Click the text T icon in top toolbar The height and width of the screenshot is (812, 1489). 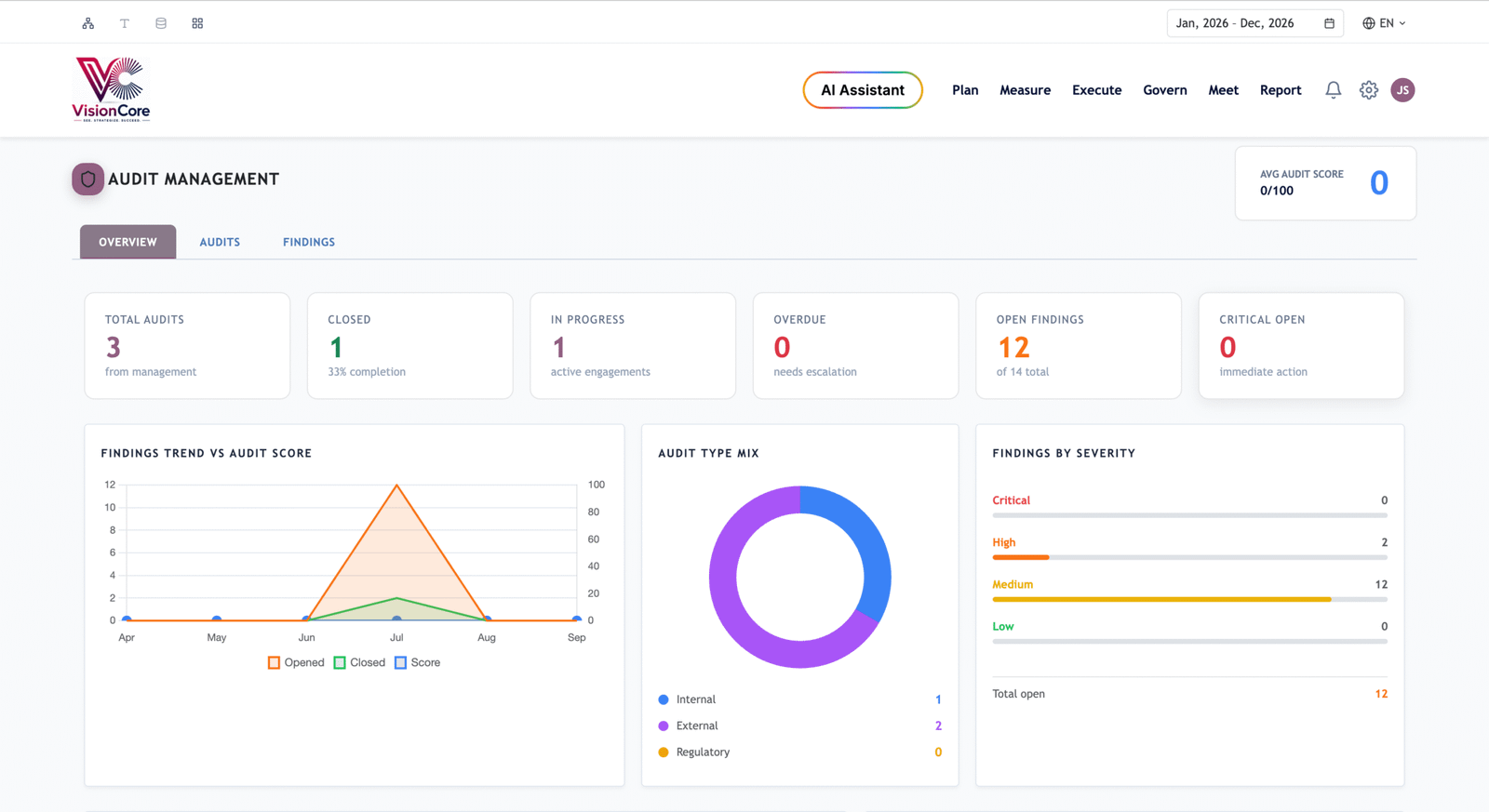point(125,23)
